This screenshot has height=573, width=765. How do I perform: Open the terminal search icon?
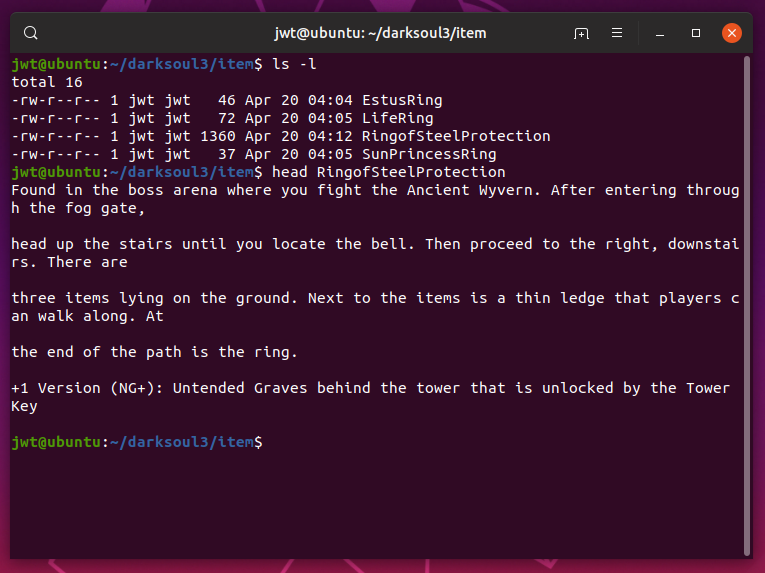point(31,33)
